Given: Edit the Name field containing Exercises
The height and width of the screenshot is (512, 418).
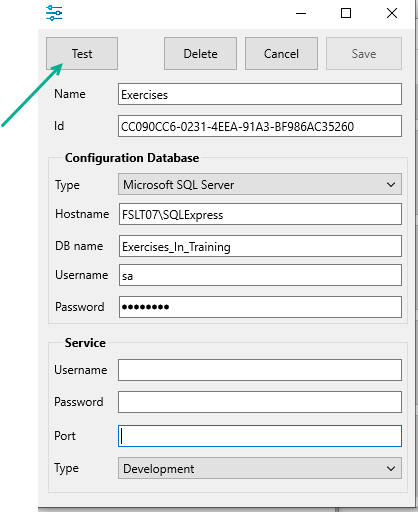Looking at the screenshot, I should 260,94.
